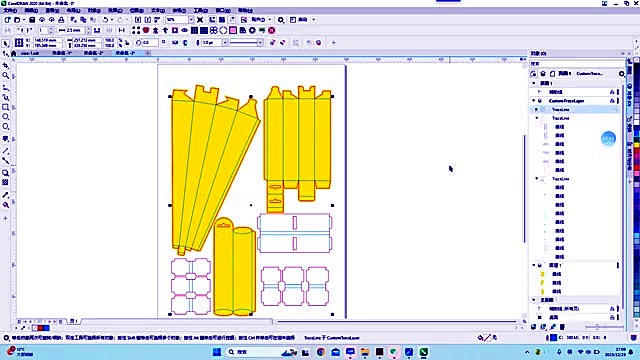640x360 pixels.
Task: Select the Drop Shadow tool
Action: (5, 173)
